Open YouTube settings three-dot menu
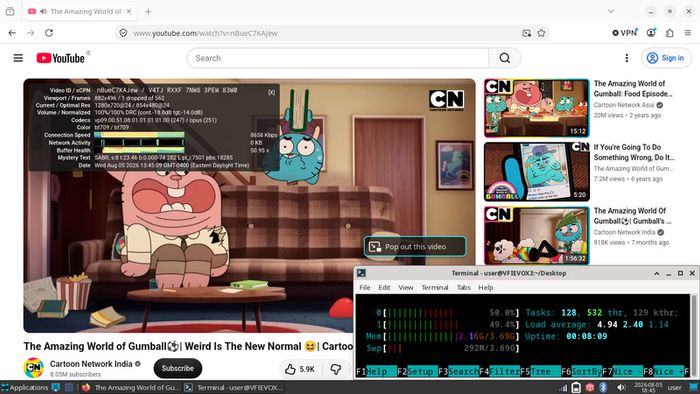This screenshot has height=394, width=700. coord(627,58)
